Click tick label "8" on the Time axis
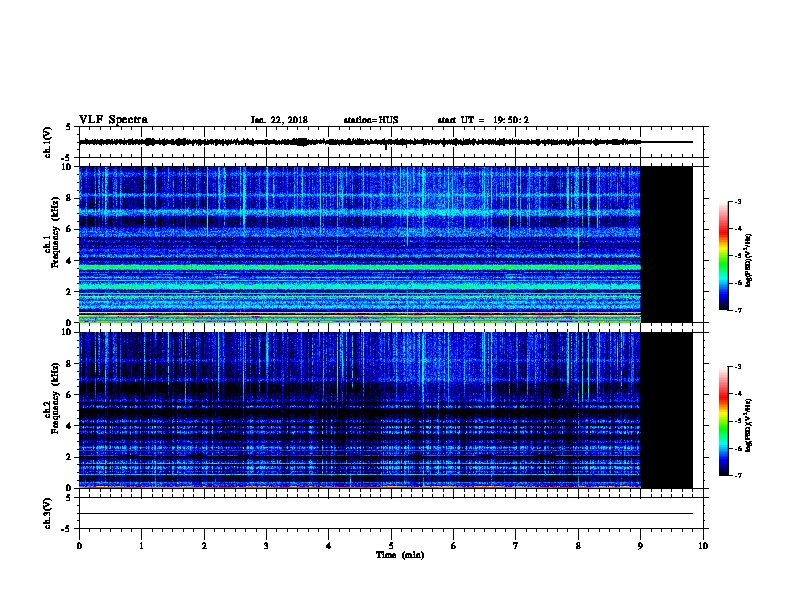Screen dimensions: 792x612 [x=578, y=546]
